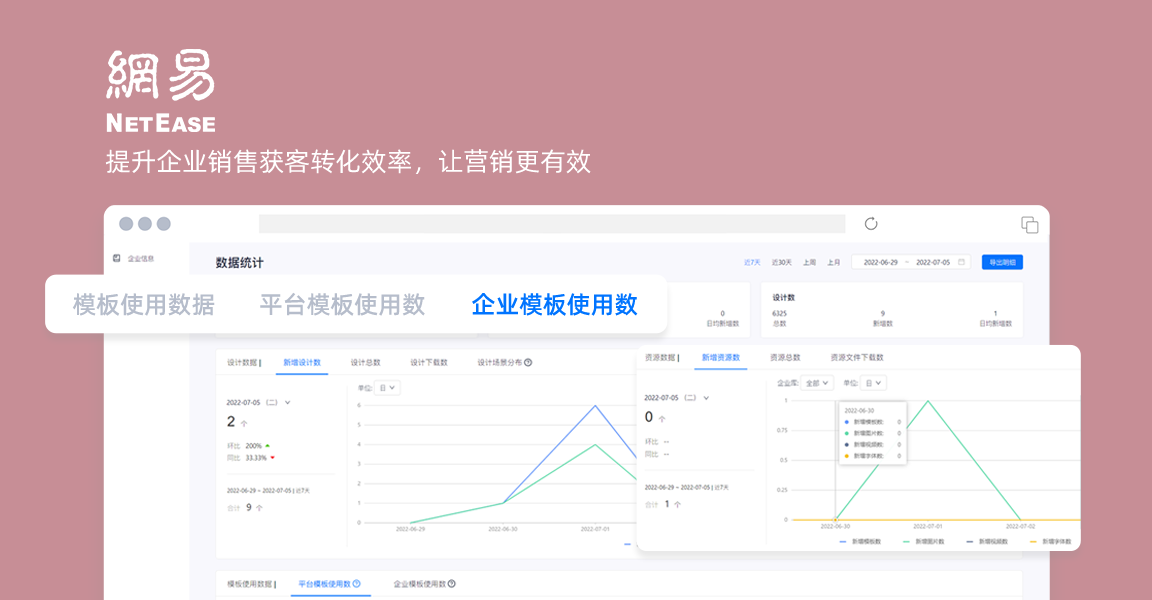Click the help icon beside 平台模板使用数

[x=357, y=583]
